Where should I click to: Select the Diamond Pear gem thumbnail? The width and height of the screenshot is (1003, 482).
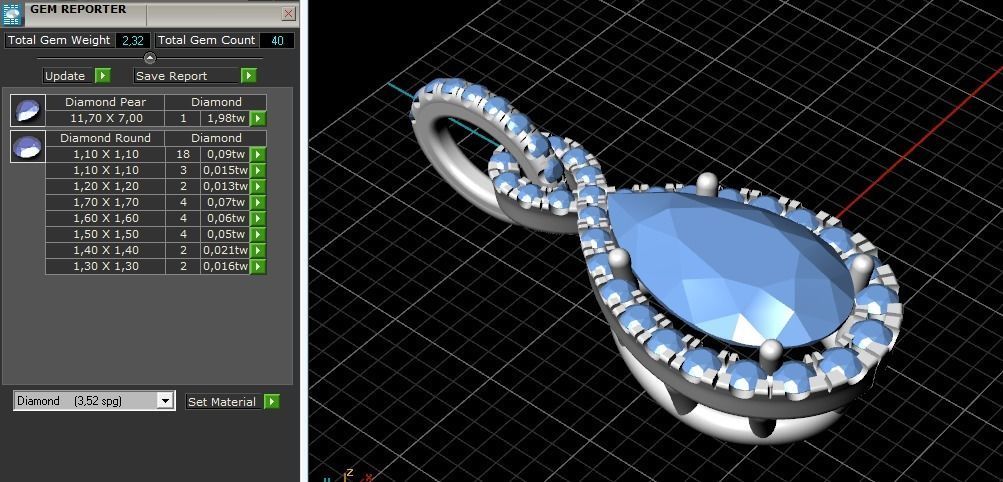[28, 110]
